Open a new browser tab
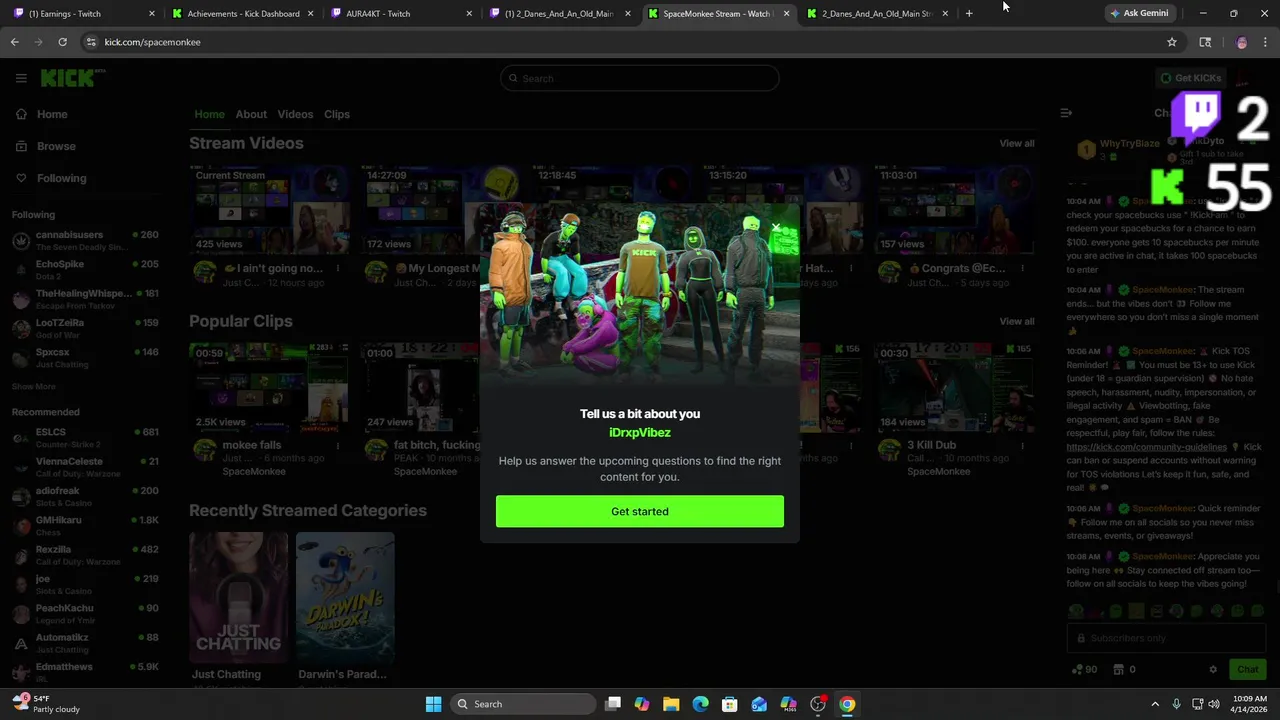The height and width of the screenshot is (720, 1280). [969, 13]
